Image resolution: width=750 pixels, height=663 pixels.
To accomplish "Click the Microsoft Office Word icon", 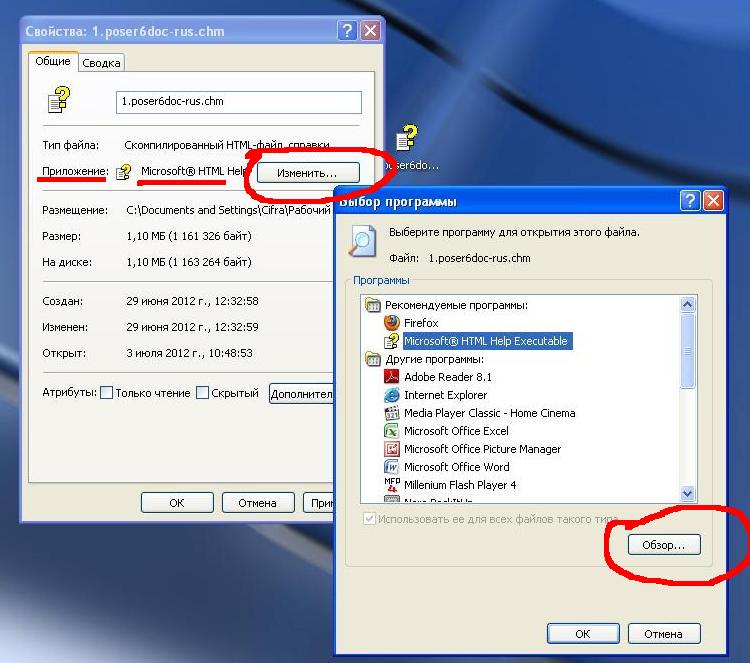I will (x=392, y=467).
